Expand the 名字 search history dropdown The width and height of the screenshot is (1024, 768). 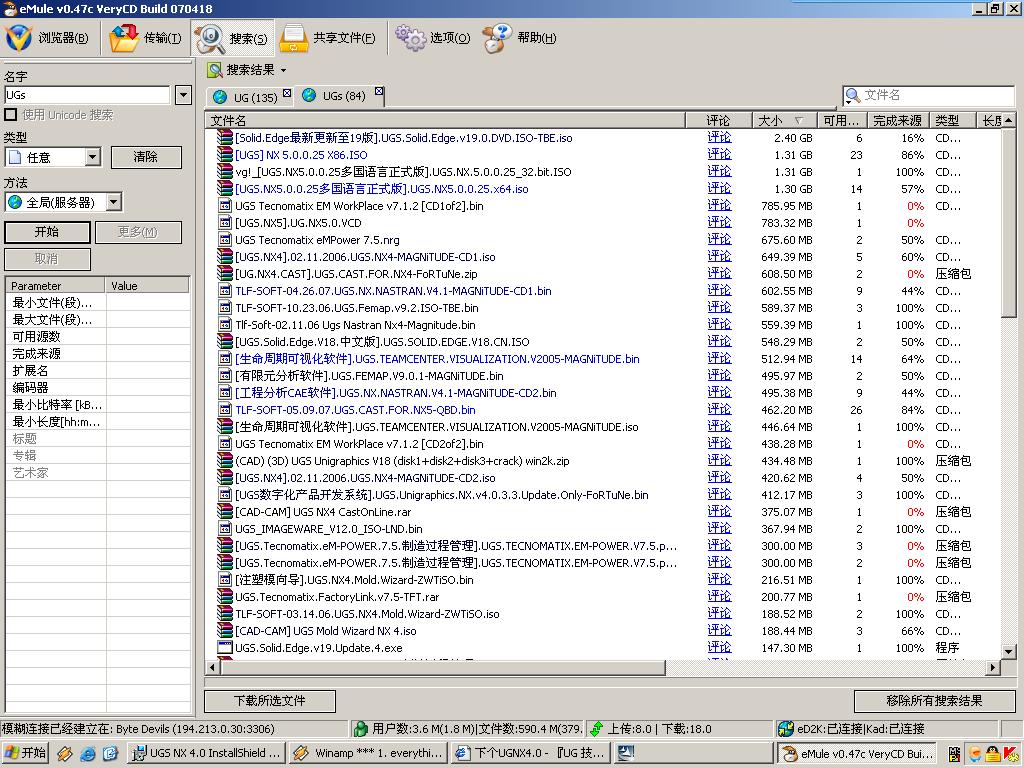coord(184,95)
